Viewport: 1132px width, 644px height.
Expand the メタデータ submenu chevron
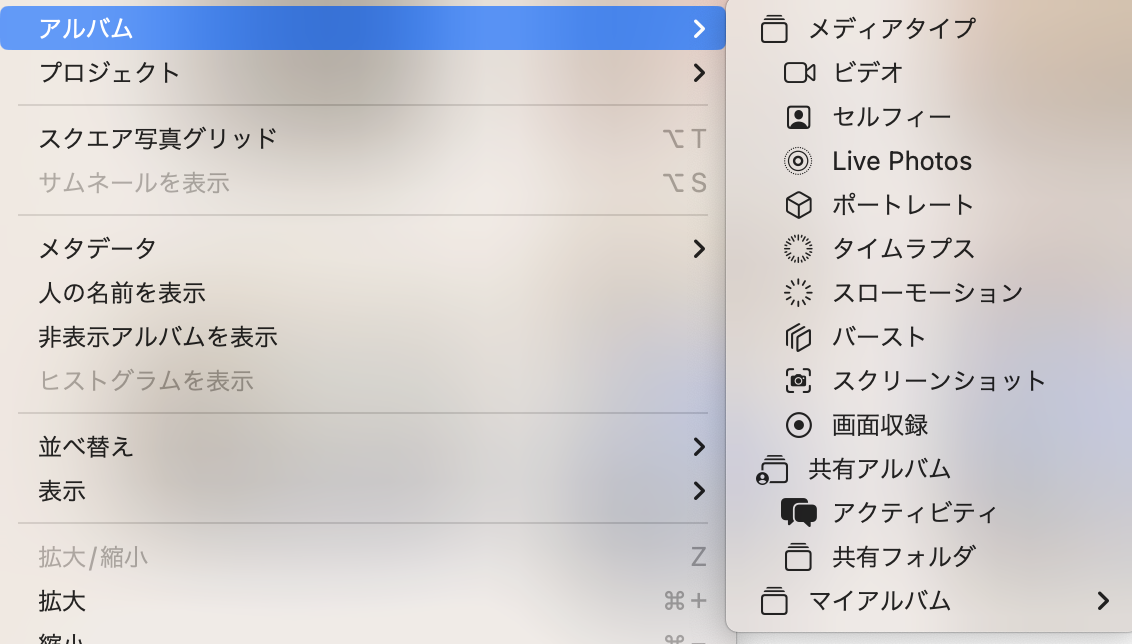(699, 248)
